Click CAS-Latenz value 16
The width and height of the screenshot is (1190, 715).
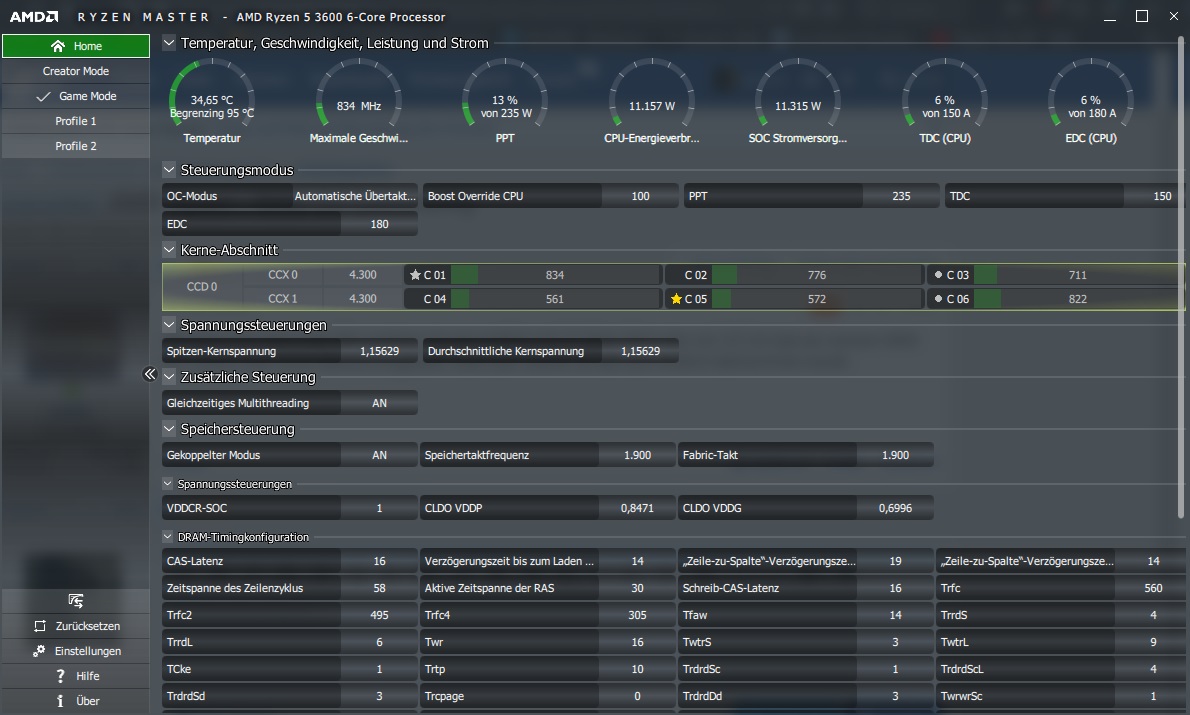(x=379, y=562)
